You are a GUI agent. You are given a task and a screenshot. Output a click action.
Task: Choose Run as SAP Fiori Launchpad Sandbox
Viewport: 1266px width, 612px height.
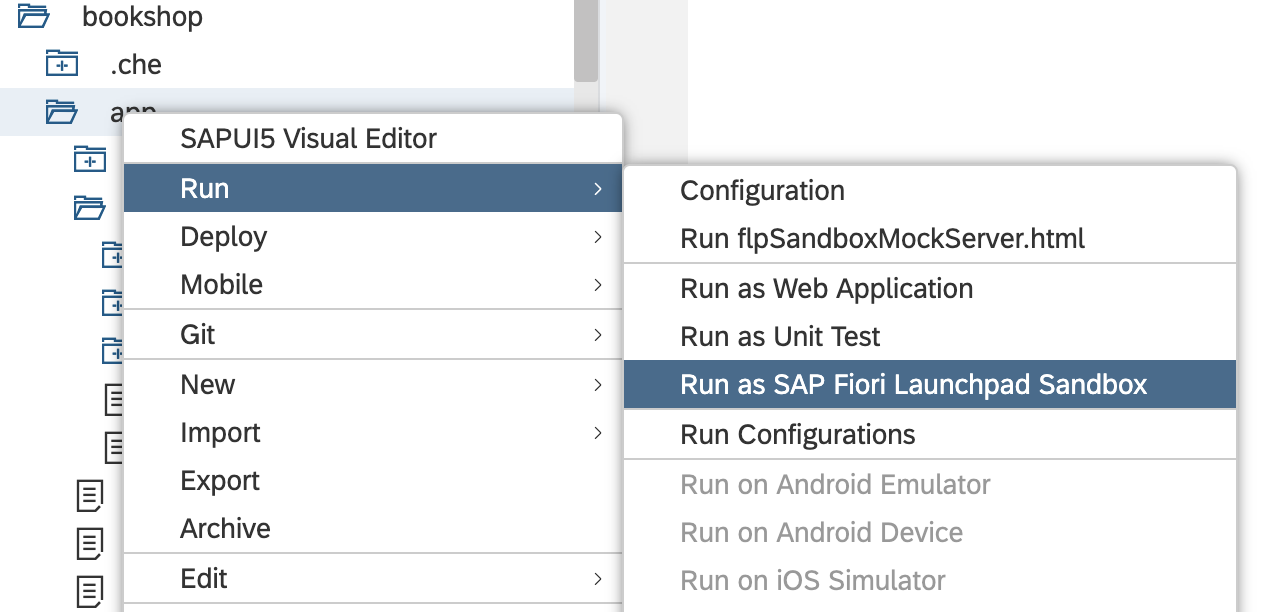[930, 384]
